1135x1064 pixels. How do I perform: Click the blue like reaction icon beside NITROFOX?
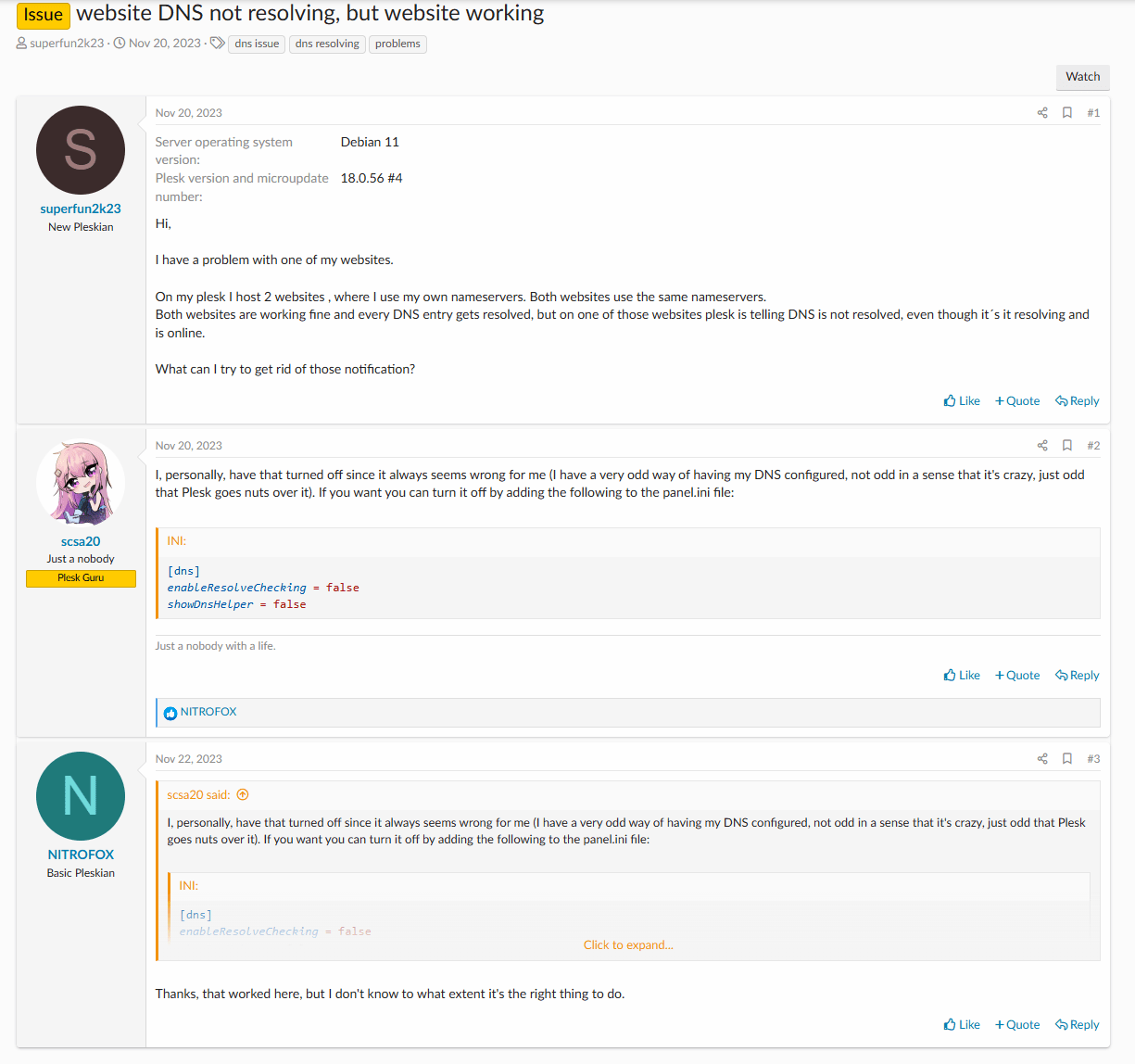point(170,713)
